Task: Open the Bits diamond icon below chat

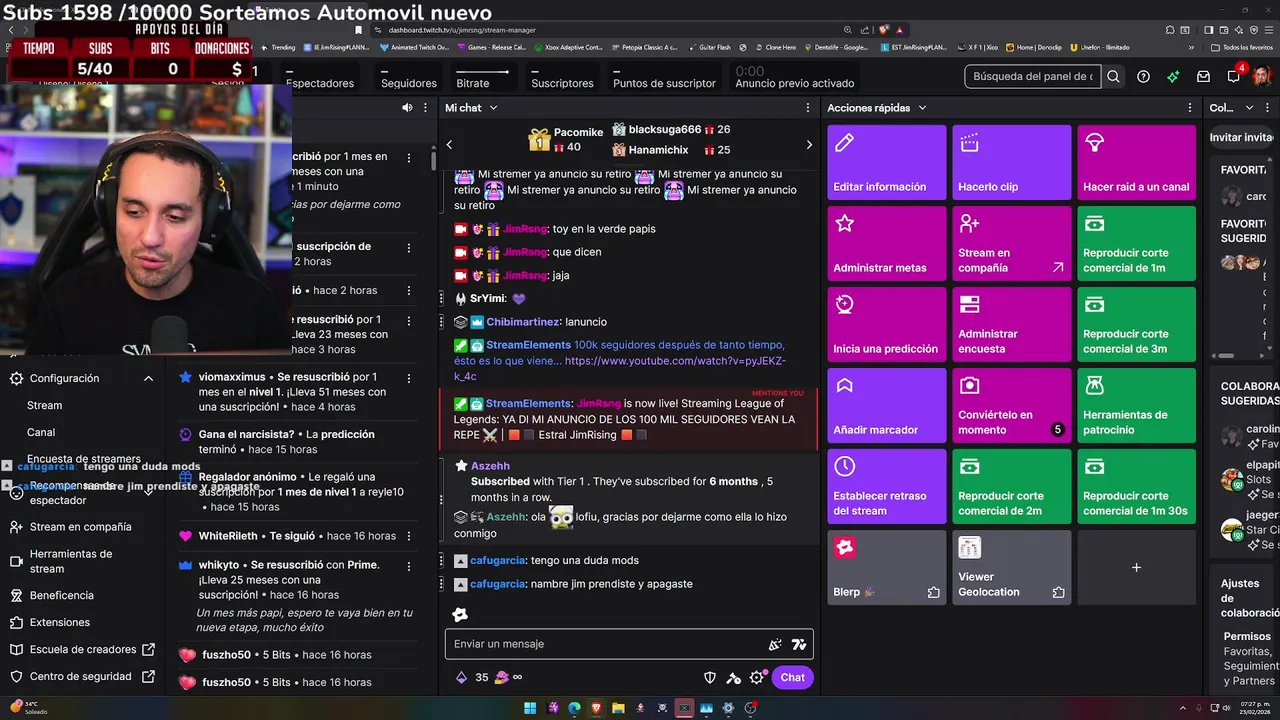Action: pyautogui.click(x=461, y=677)
